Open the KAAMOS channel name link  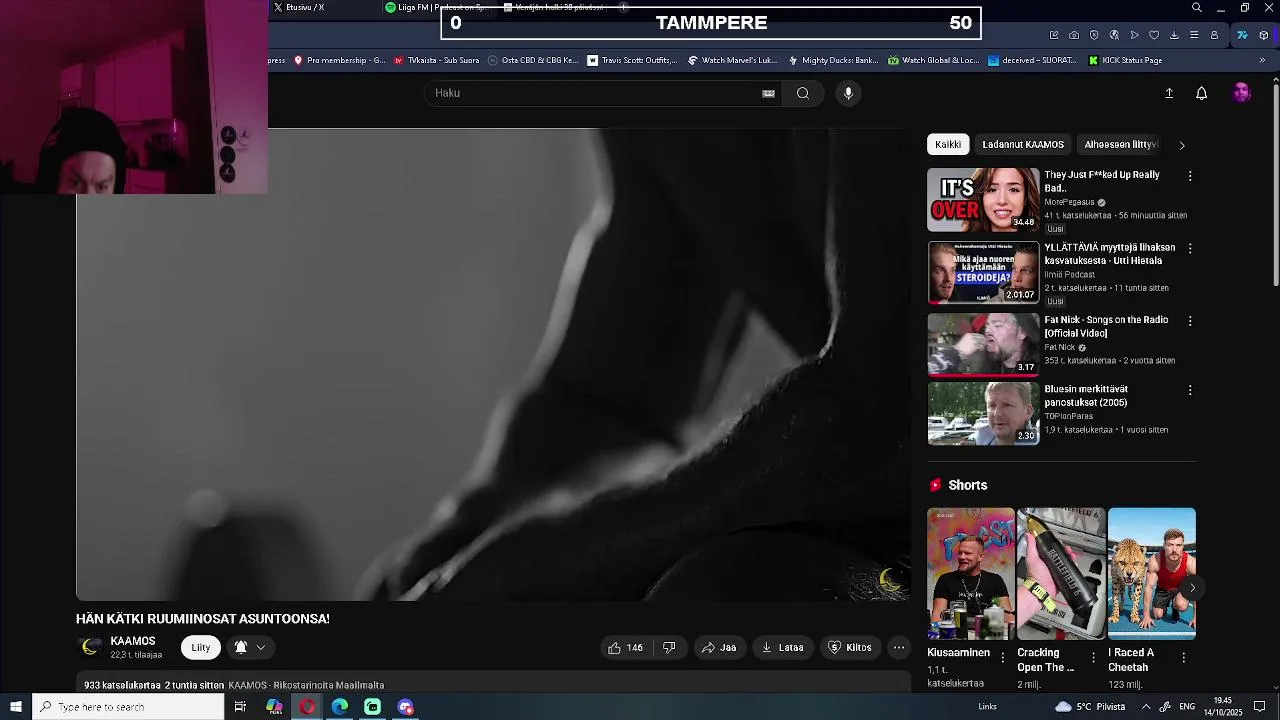click(x=133, y=641)
